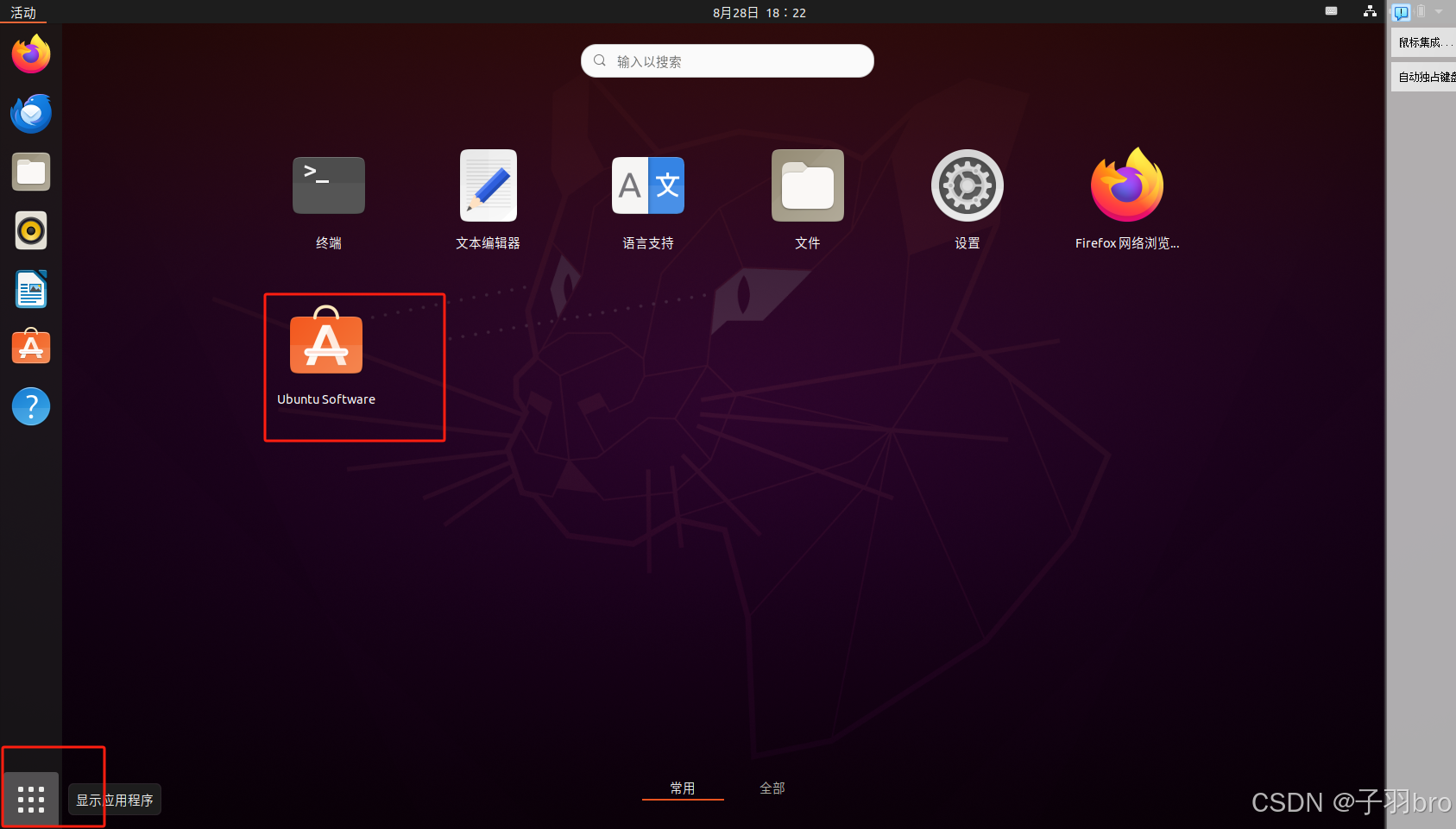Screen dimensions: 1456x829
Task: Expand the VM panel dropdown arrow
Action: [x=1439, y=12]
